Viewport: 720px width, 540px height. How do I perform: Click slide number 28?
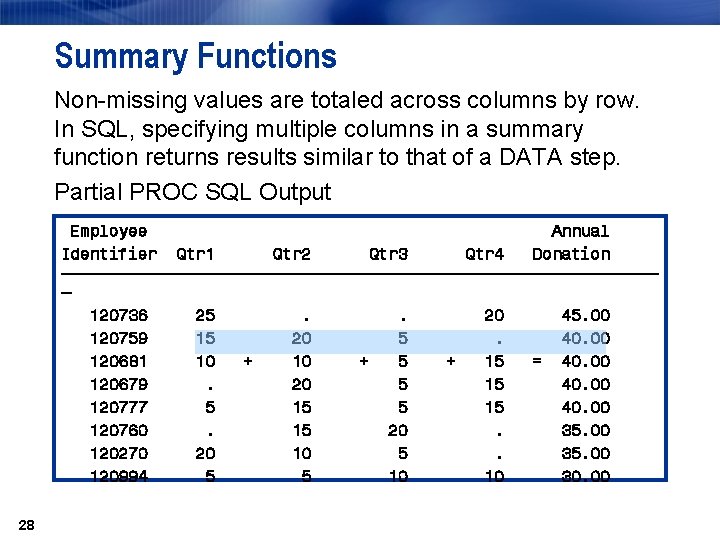point(27,525)
